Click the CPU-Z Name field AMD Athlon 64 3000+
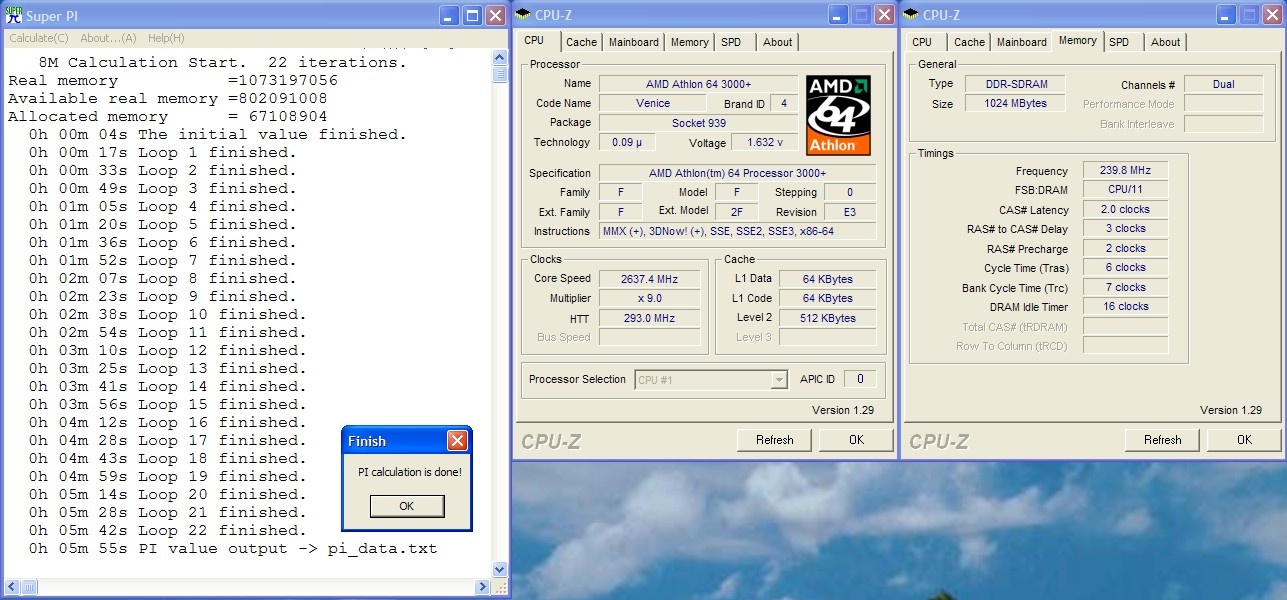The width and height of the screenshot is (1287, 600). (x=697, y=84)
